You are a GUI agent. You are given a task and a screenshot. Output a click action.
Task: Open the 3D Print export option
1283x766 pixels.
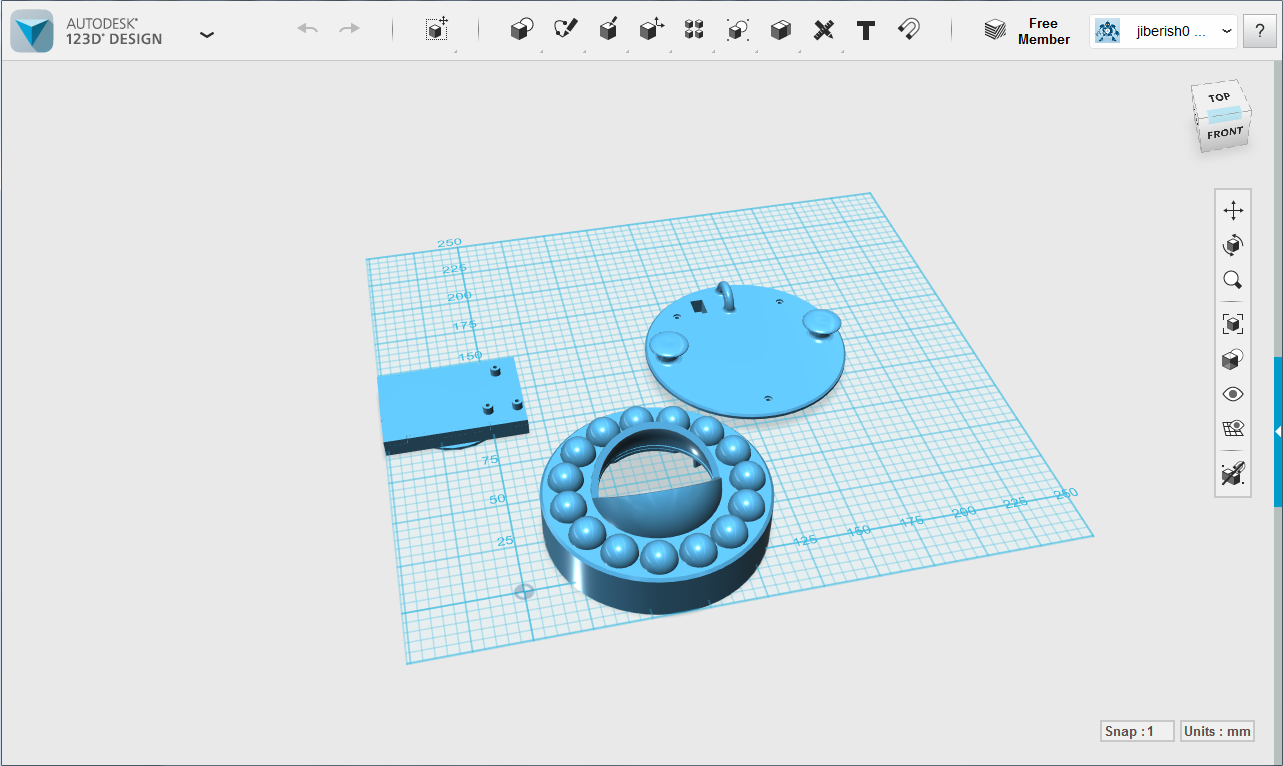pos(995,30)
